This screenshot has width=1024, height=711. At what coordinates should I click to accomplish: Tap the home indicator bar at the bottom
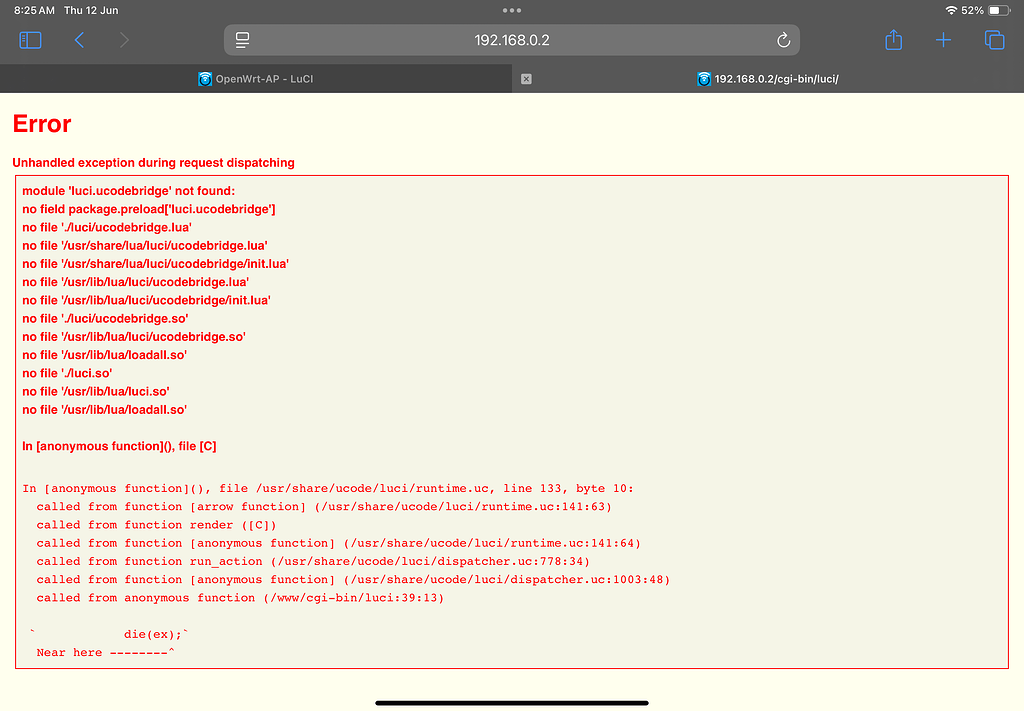click(511, 703)
